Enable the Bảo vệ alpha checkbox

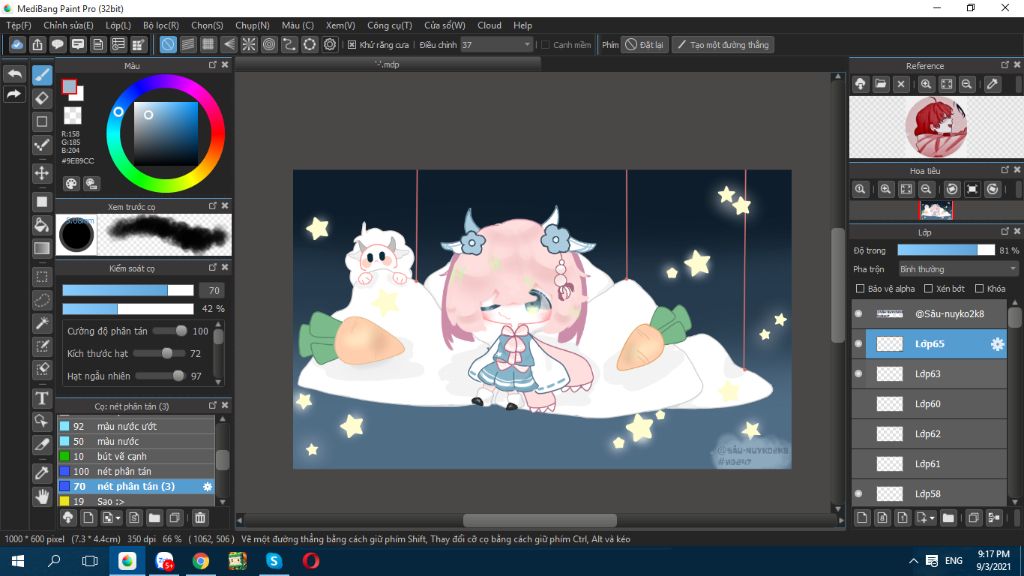pyautogui.click(x=860, y=289)
